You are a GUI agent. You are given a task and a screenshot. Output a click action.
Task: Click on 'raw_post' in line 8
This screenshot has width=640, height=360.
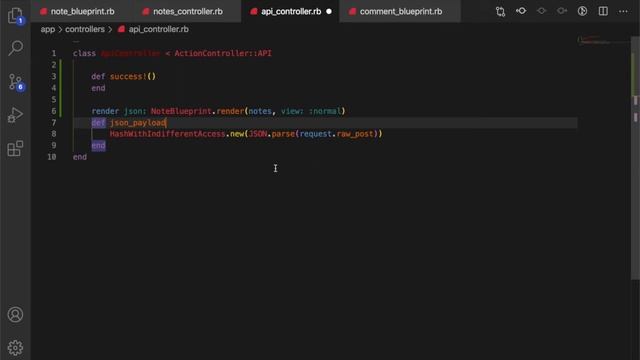tap(355, 134)
